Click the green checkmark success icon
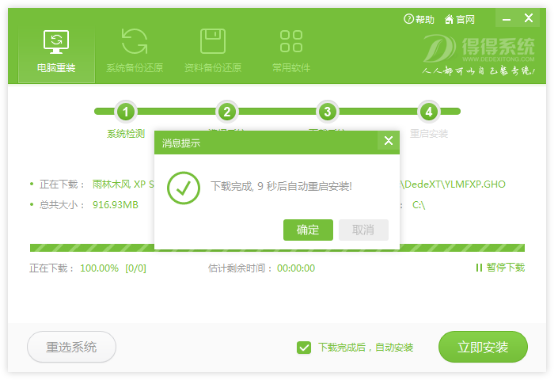Viewport: 554px width, 380px height. (x=183, y=188)
